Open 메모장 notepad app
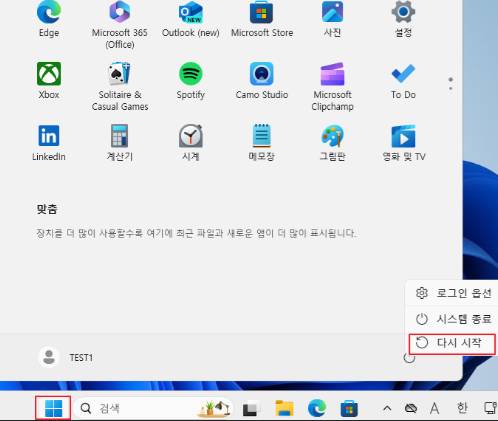 pyautogui.click(x=262, y=143)
